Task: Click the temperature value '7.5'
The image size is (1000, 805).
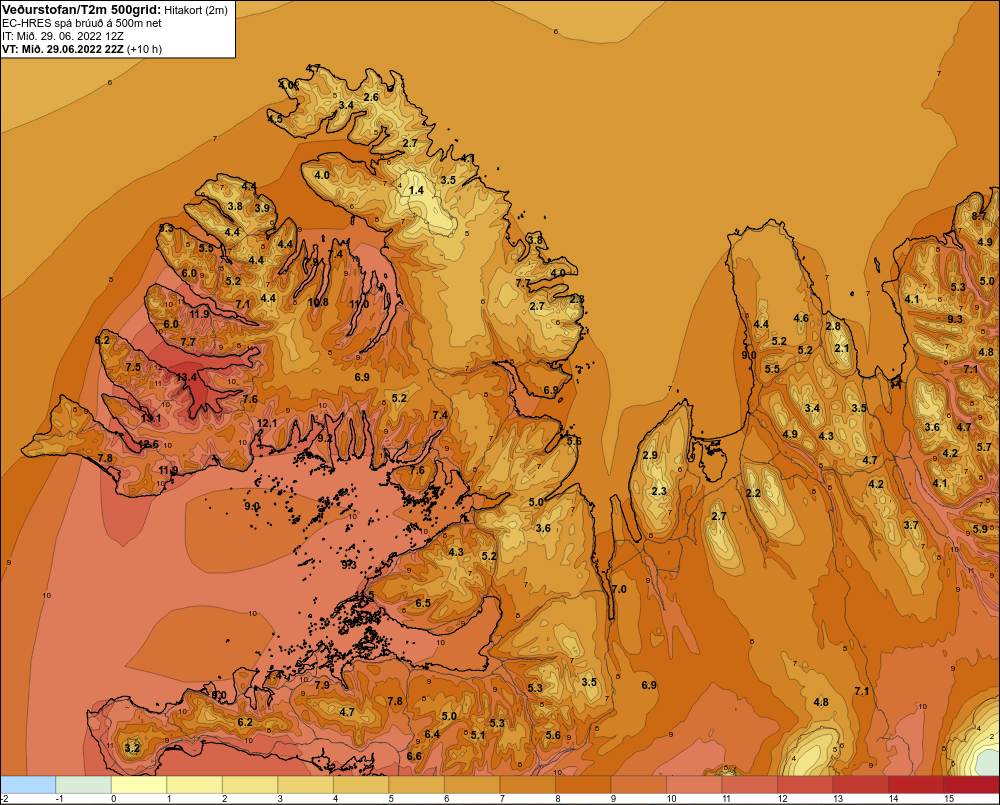Action: pyautogui.click(x=133, y=367)
